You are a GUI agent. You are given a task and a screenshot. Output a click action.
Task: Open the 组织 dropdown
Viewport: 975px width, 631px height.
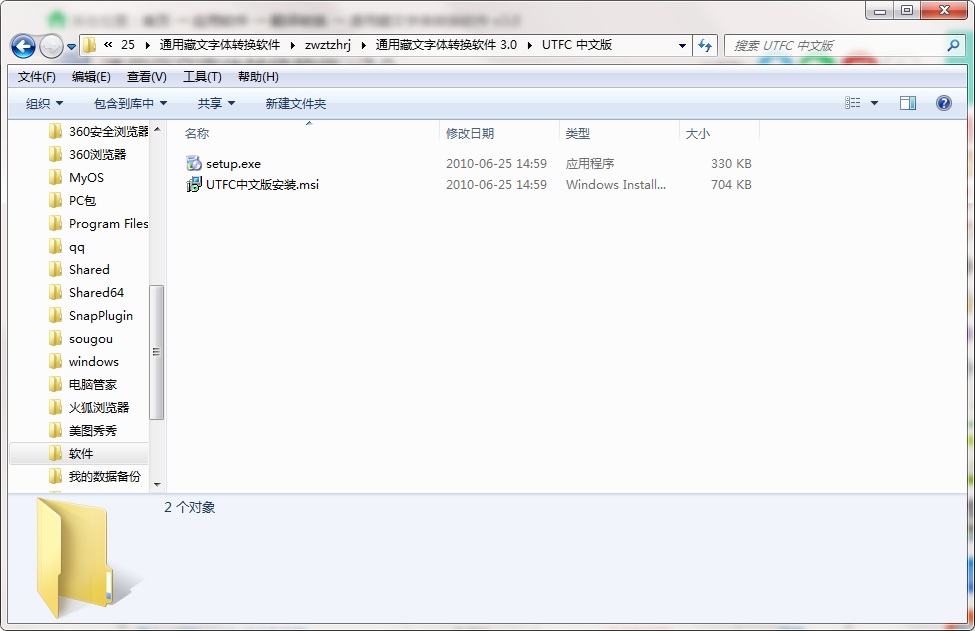(44, 103)
